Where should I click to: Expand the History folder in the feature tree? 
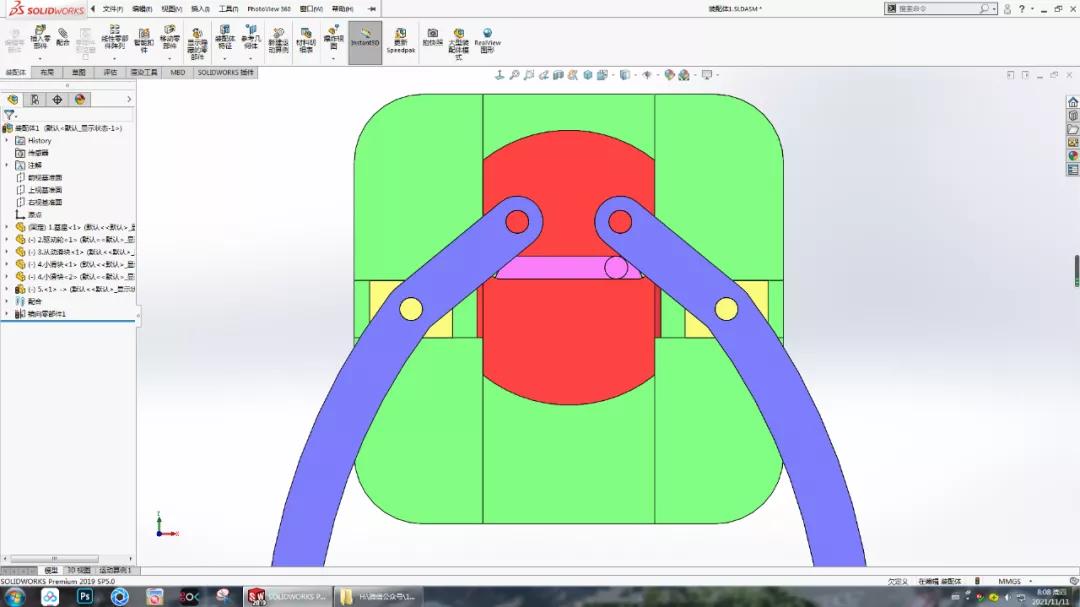tap(8, 140)
